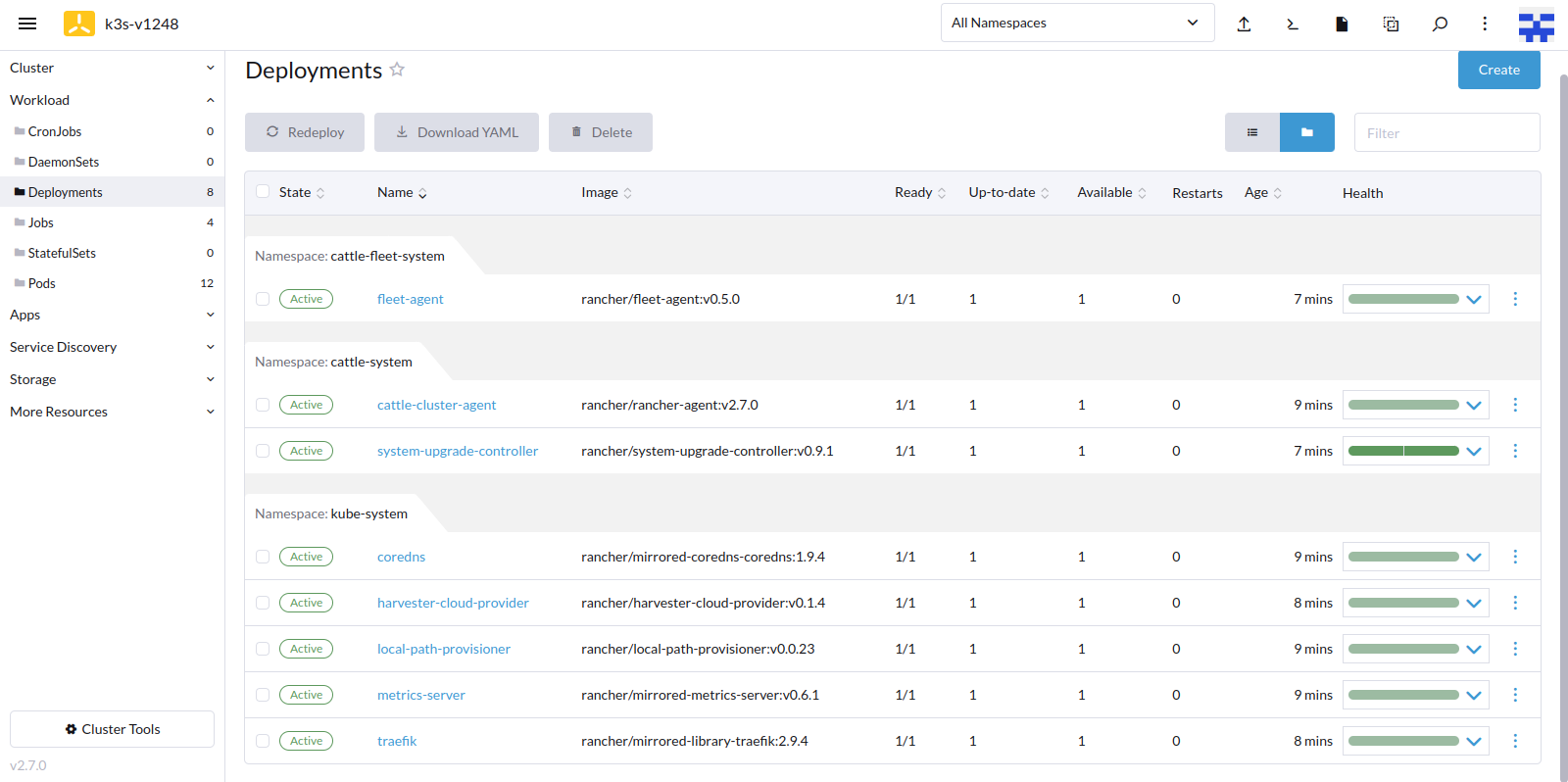The image size is (1568, 782).
Task: Click the traefik health progress bar
Action: click(x=1403, y=741)
